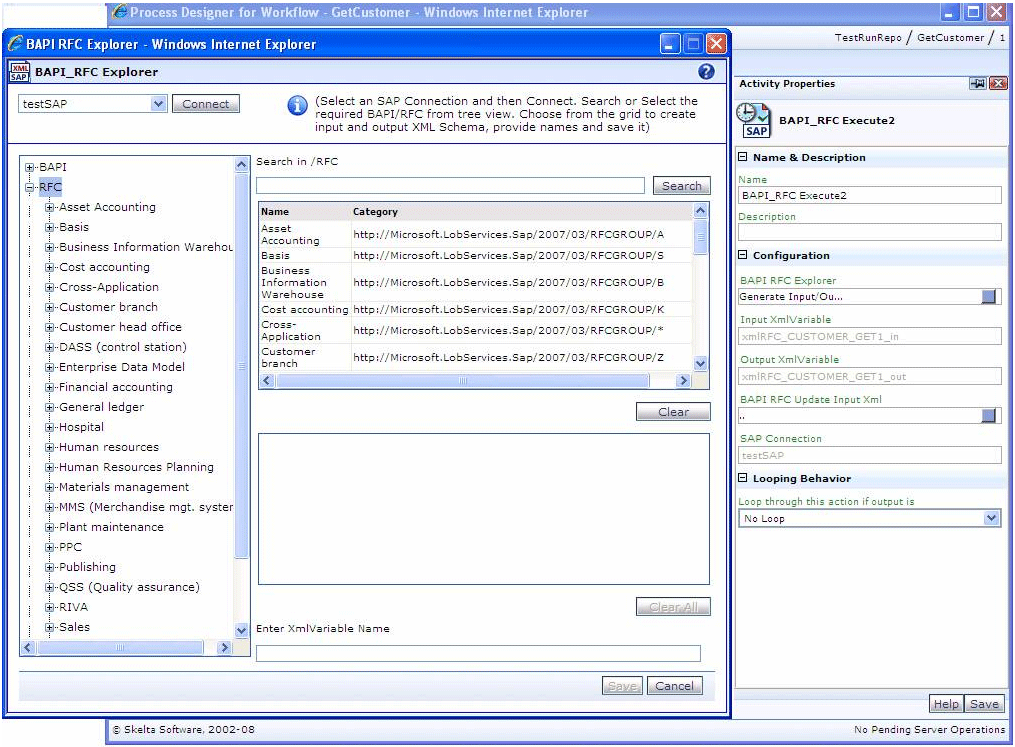The width and height of the screenshot is (1015, 747).
Task: Open the No Loop dropdown
Action: 991,518
